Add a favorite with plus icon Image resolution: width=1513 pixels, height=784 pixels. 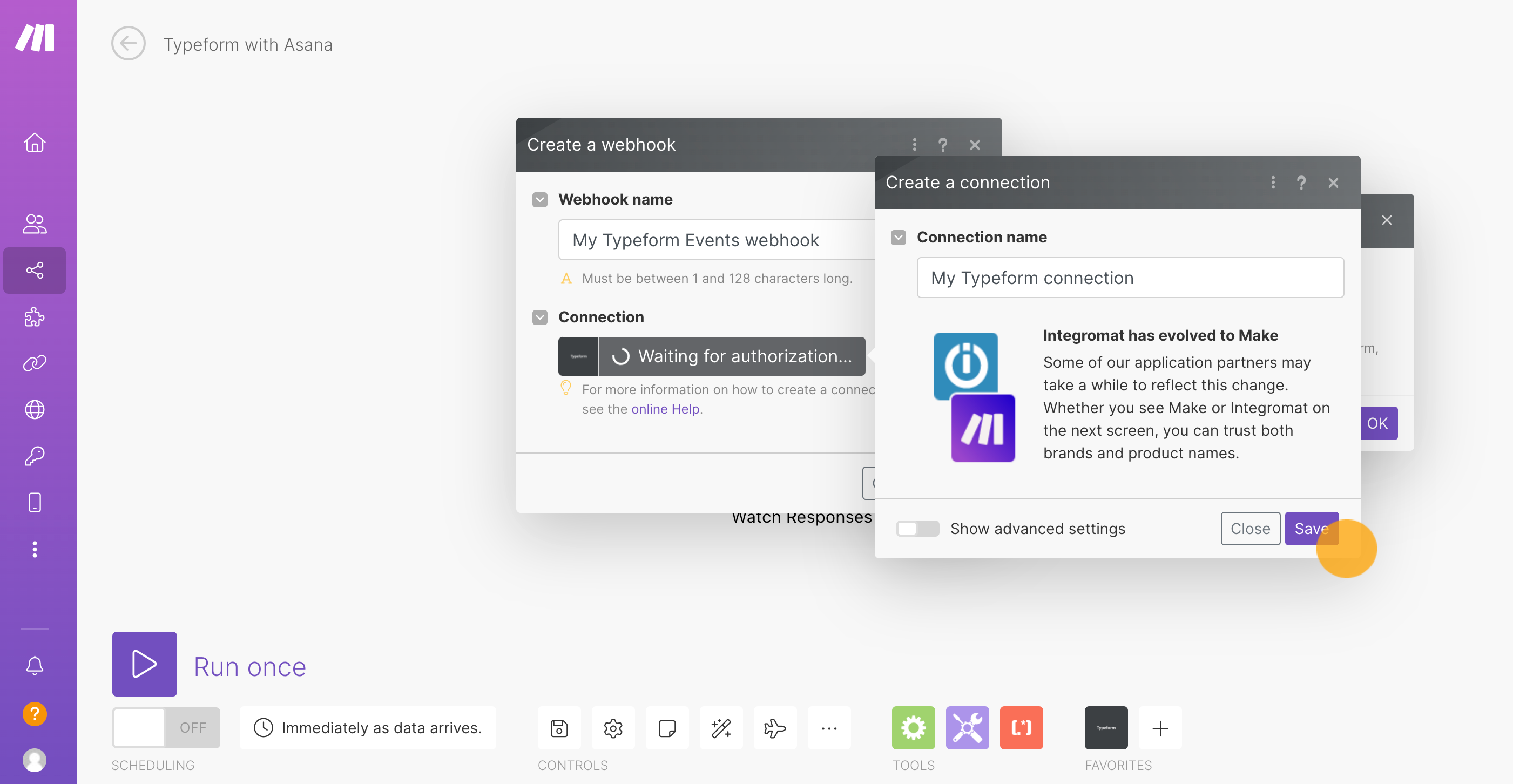pyautogui.click(x=1160, y=728)
